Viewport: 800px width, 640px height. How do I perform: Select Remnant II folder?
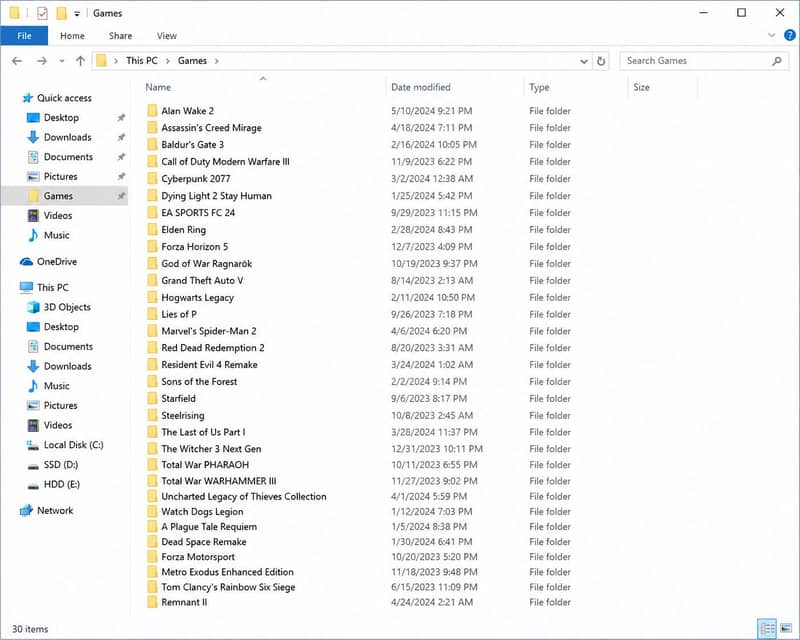point(184,602)
